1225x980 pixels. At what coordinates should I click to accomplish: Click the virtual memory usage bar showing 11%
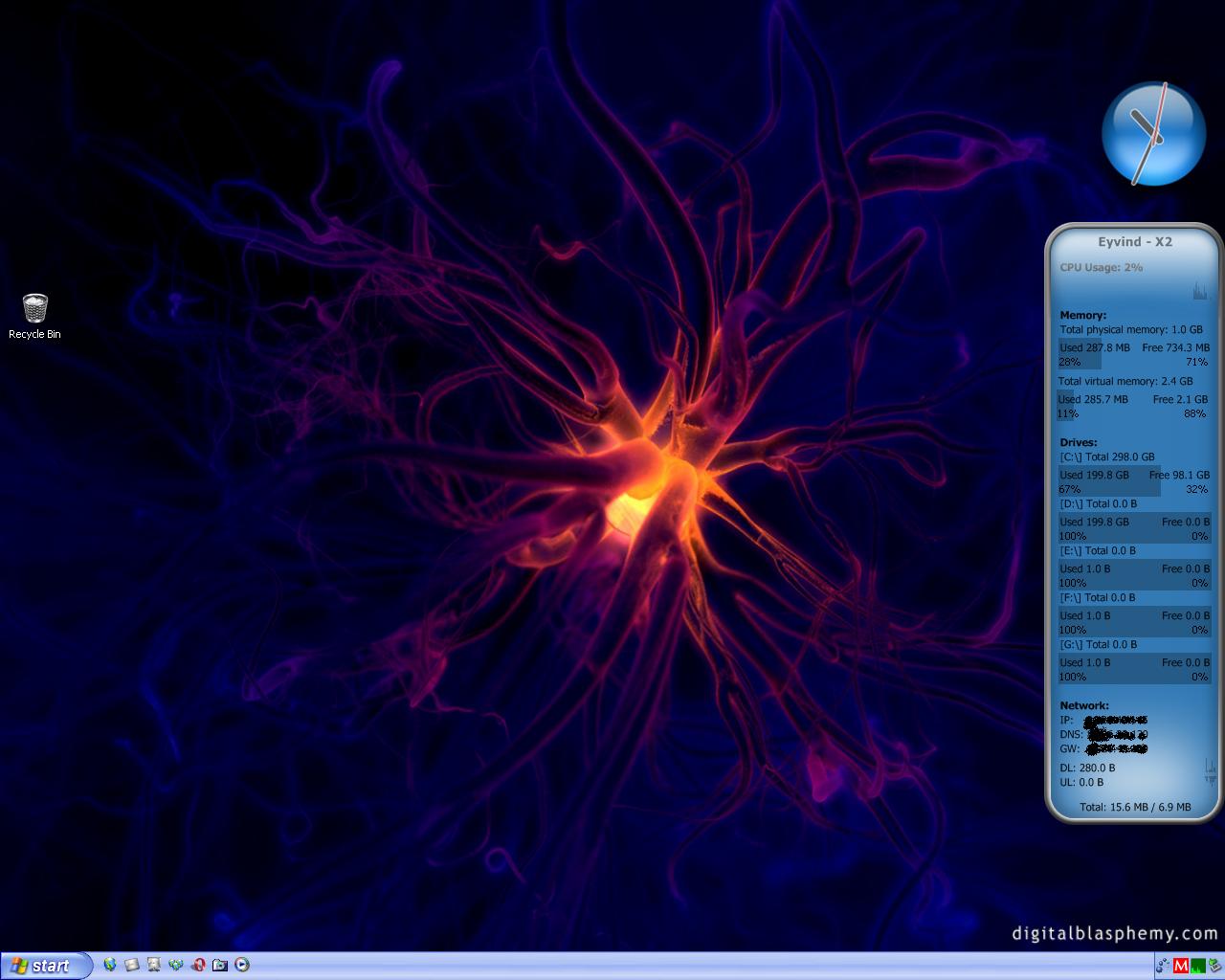point(1067,406)
